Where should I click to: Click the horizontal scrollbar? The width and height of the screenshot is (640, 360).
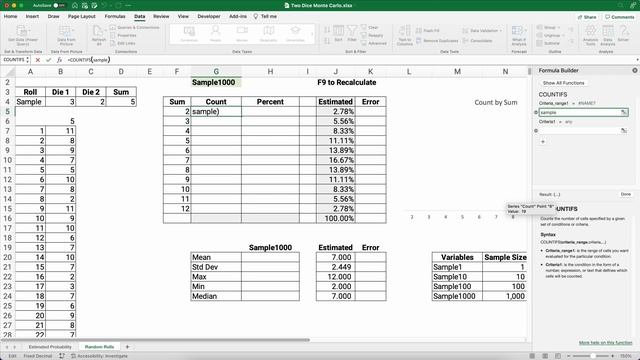tap(156, 340)
